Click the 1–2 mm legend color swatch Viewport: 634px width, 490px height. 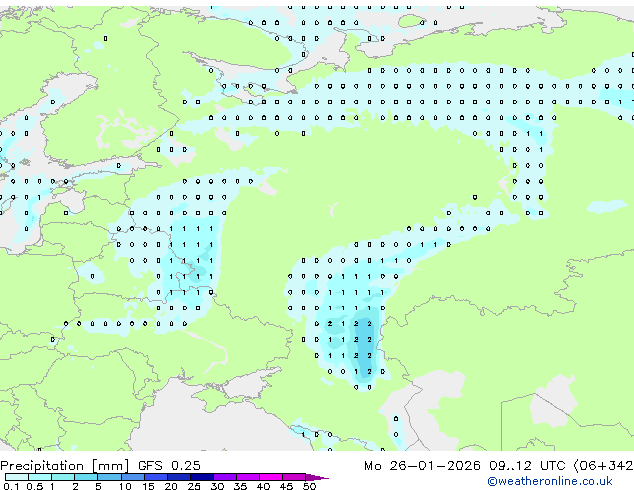(63, 477)
